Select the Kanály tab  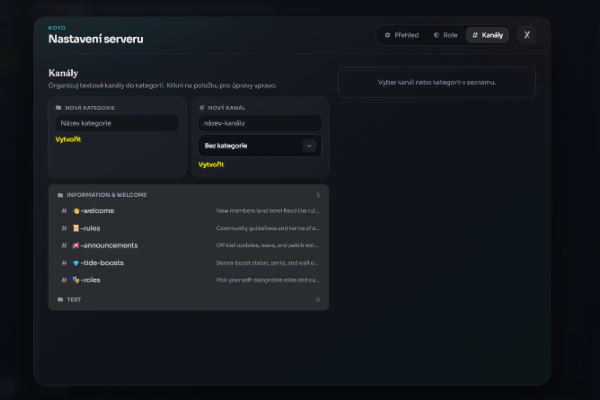[x=487, y=35]
